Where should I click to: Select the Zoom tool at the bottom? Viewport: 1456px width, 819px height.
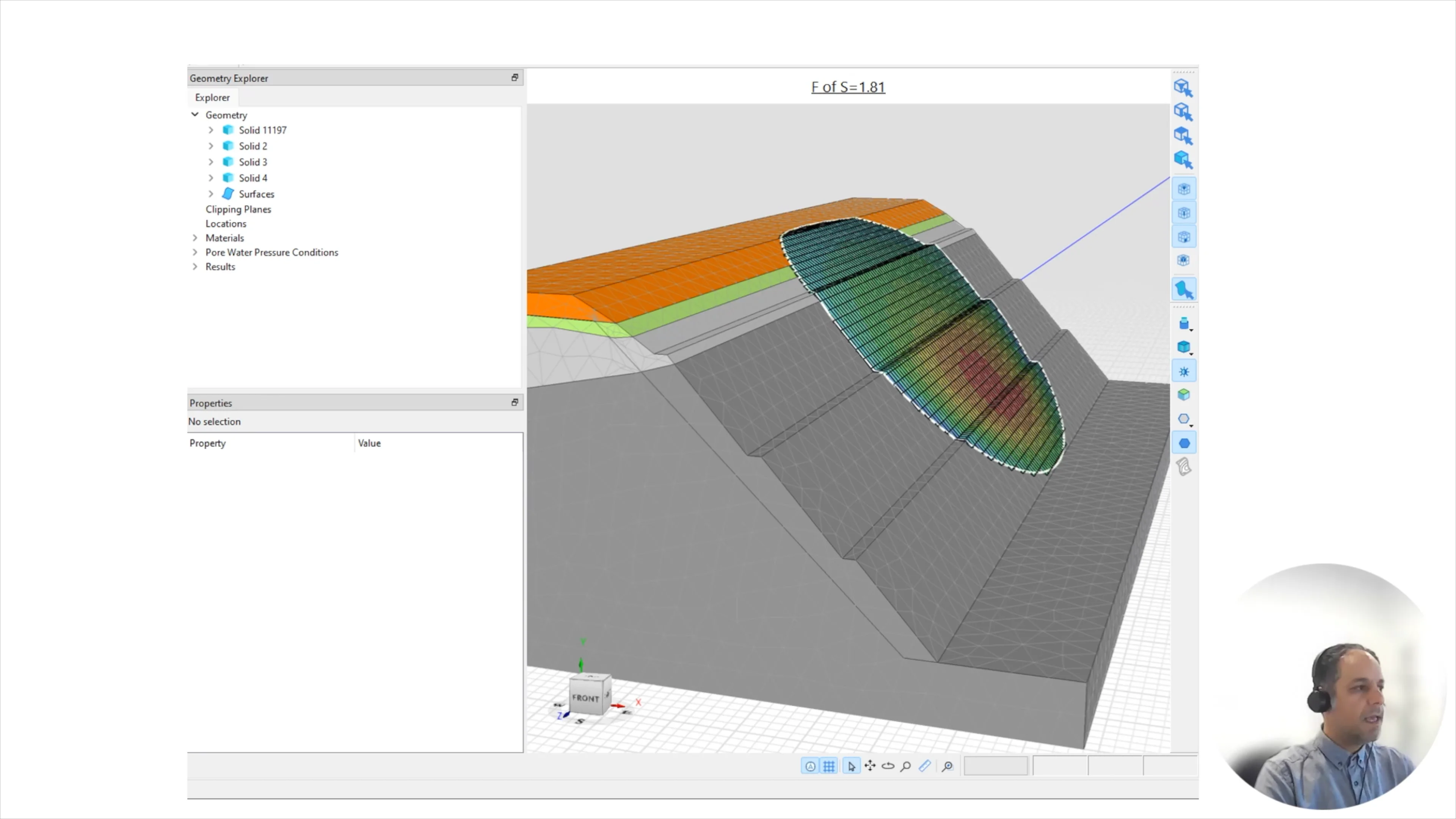(x=905, y=766)
